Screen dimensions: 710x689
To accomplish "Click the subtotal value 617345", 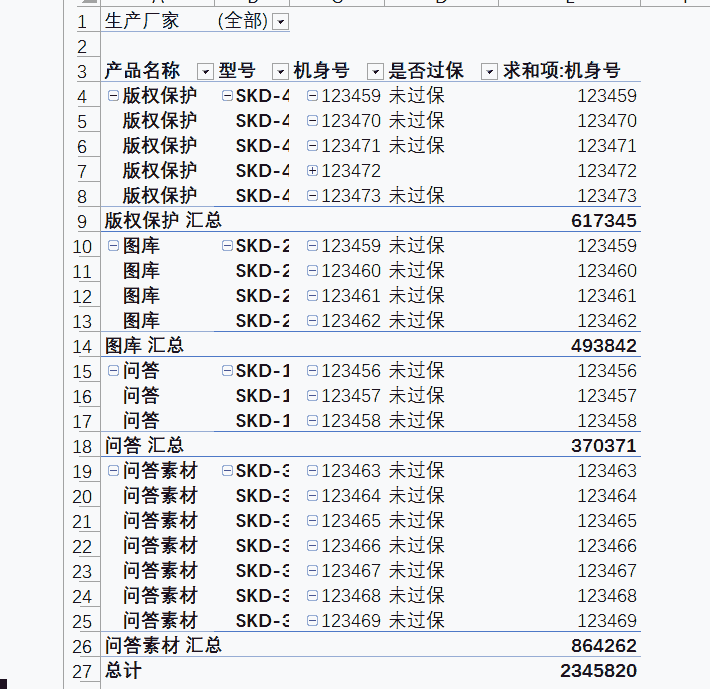I will tap(604, 220).
